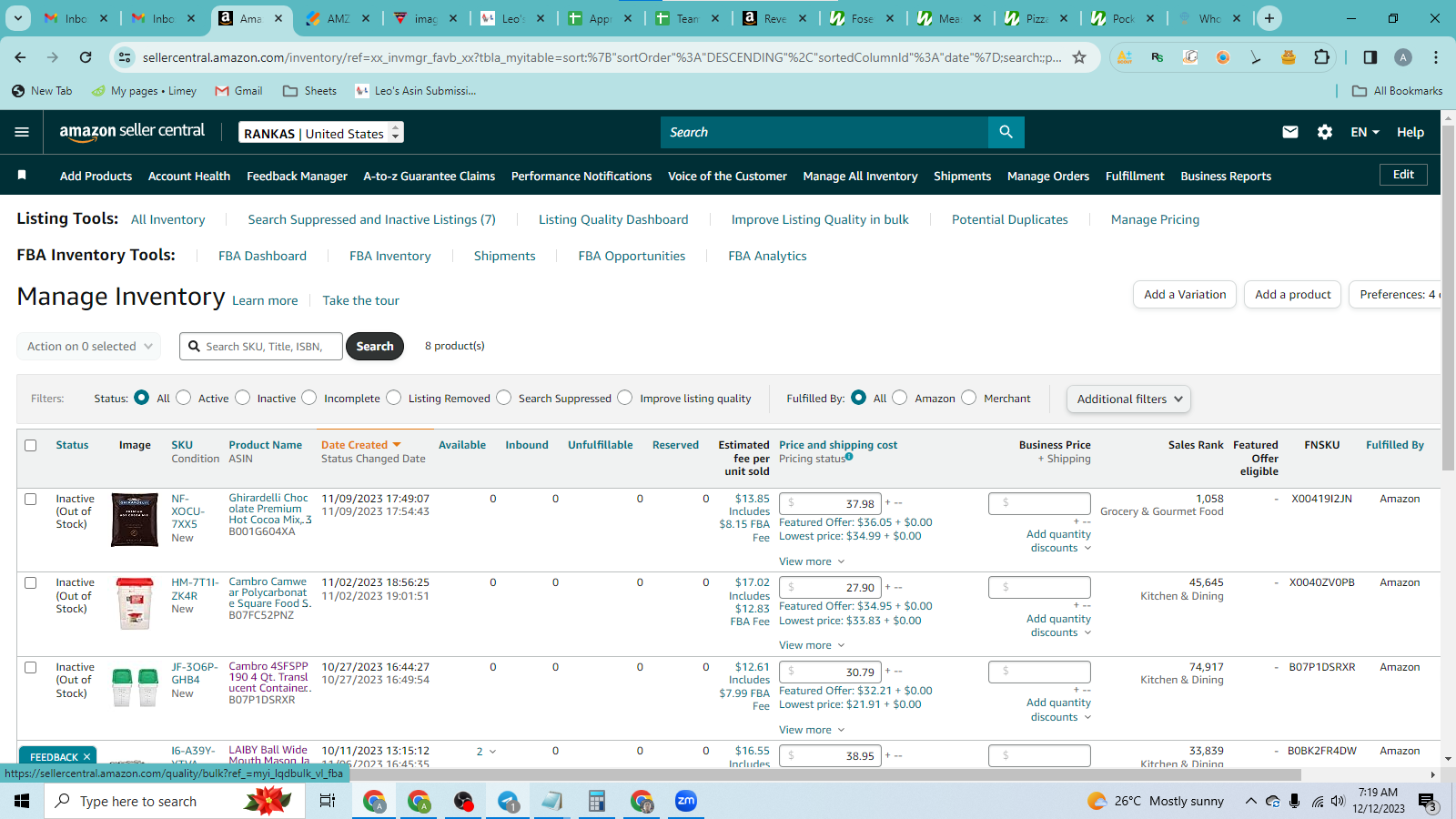Click the bookmark flag icon in navigation bar
This screenshot has width=1456, height=819.
point(22,175)
